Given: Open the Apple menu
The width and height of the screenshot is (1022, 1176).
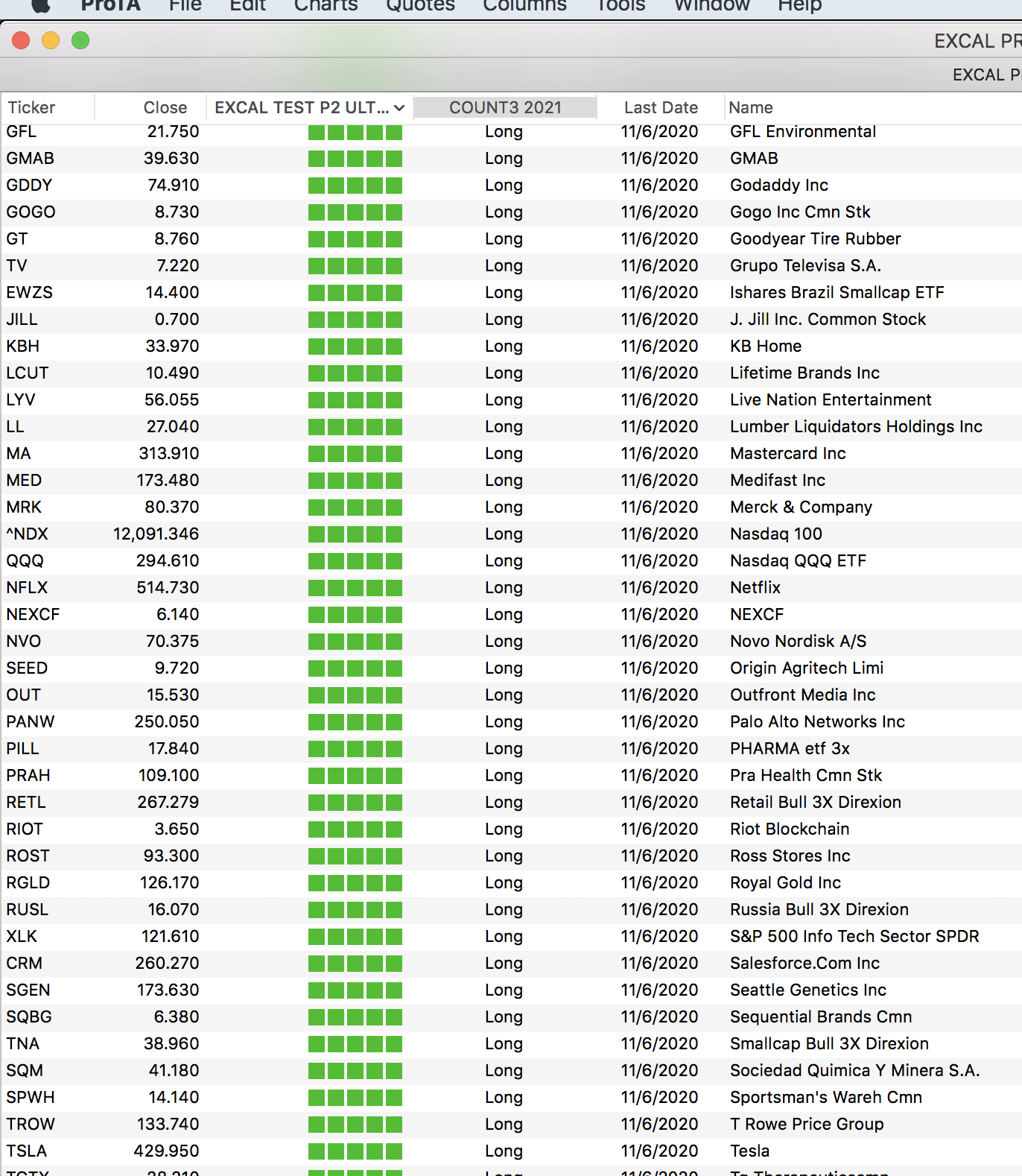Looking at the screenshot, I should pos(41,6).
